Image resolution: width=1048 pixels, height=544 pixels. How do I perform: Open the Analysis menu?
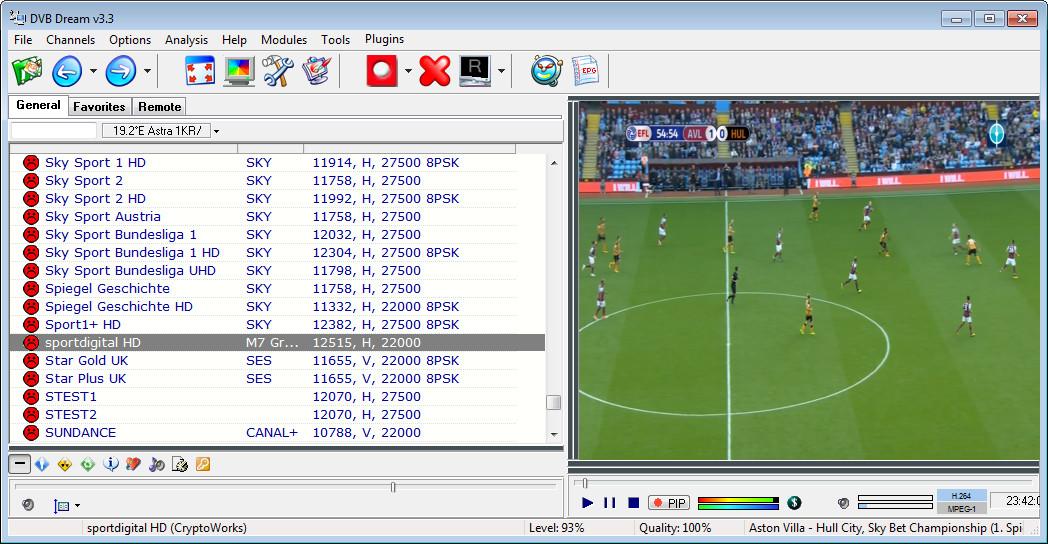pos(186,39)
